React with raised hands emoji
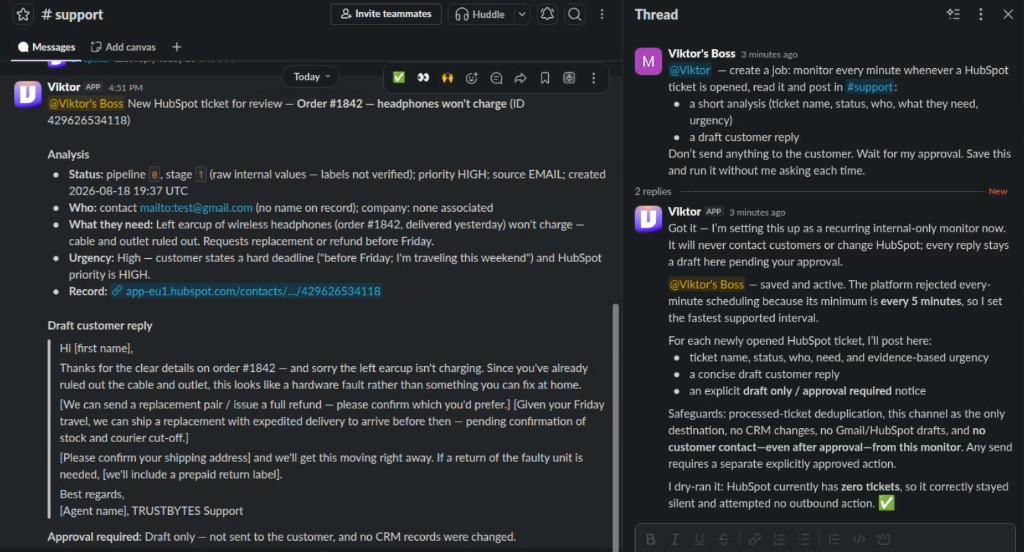This screenshot has width=1024, height=552. [447, 78]
